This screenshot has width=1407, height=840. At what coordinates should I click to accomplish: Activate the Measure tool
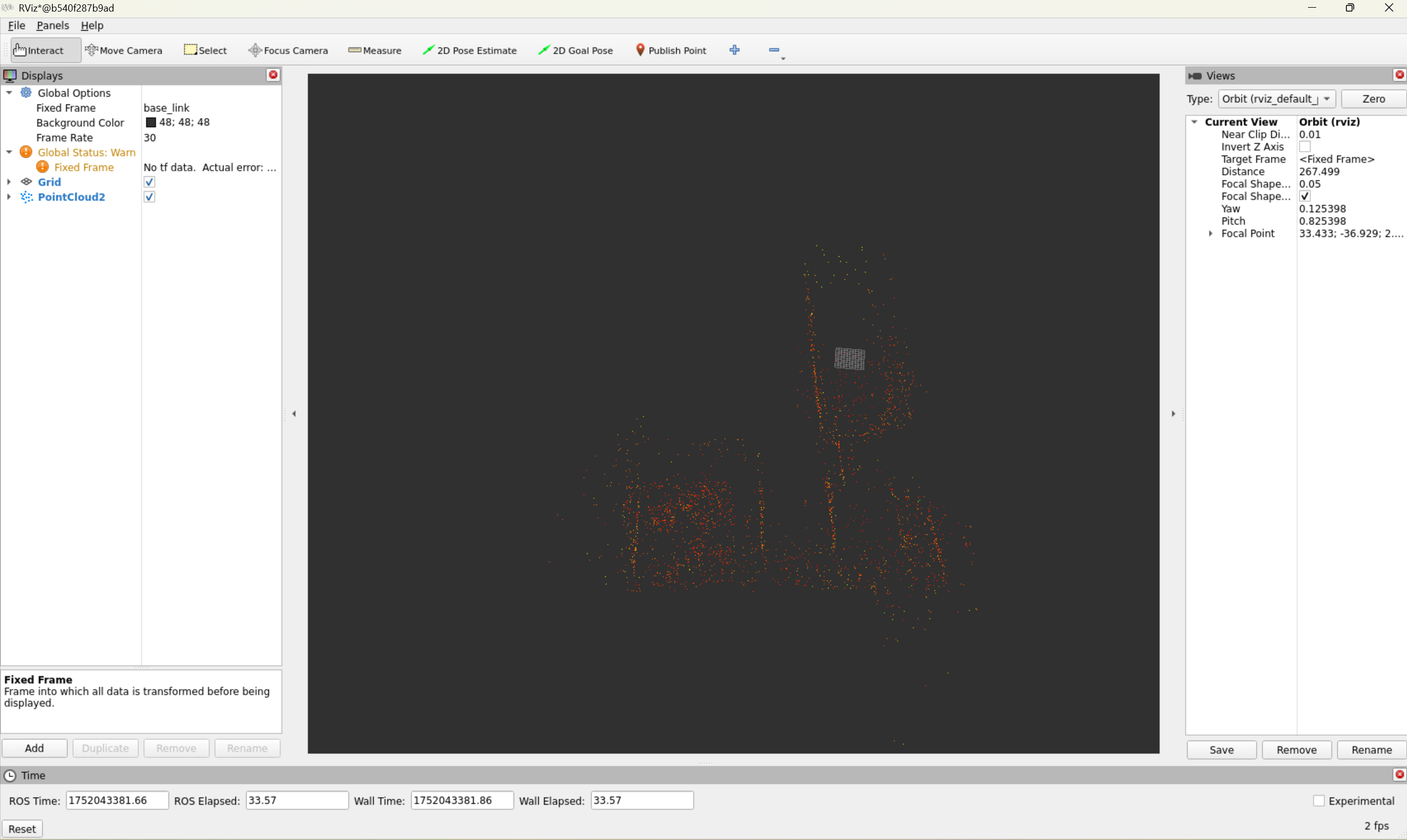[375, 51]
